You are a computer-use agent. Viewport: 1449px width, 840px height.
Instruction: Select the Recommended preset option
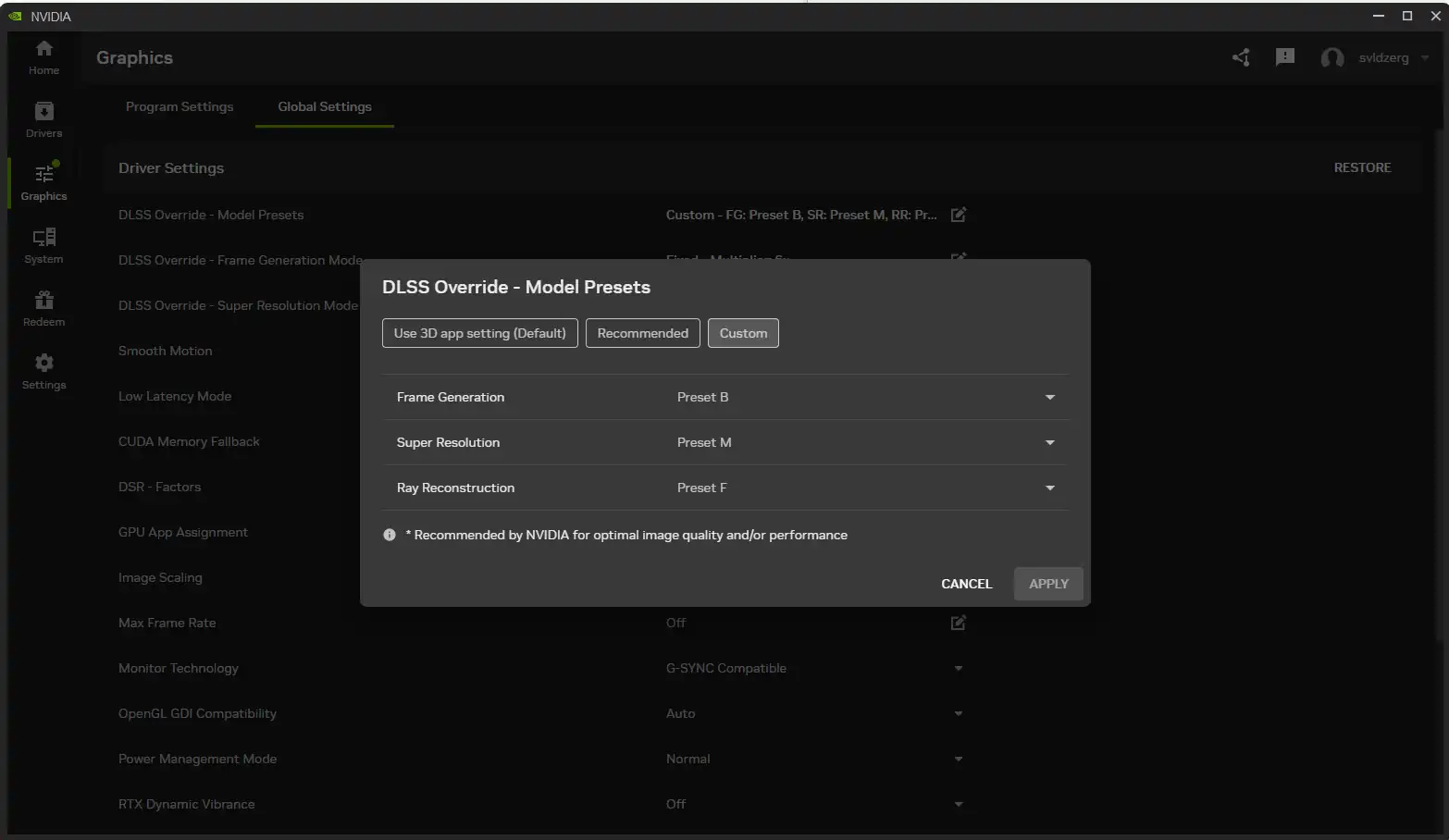[x=643, y=333]
